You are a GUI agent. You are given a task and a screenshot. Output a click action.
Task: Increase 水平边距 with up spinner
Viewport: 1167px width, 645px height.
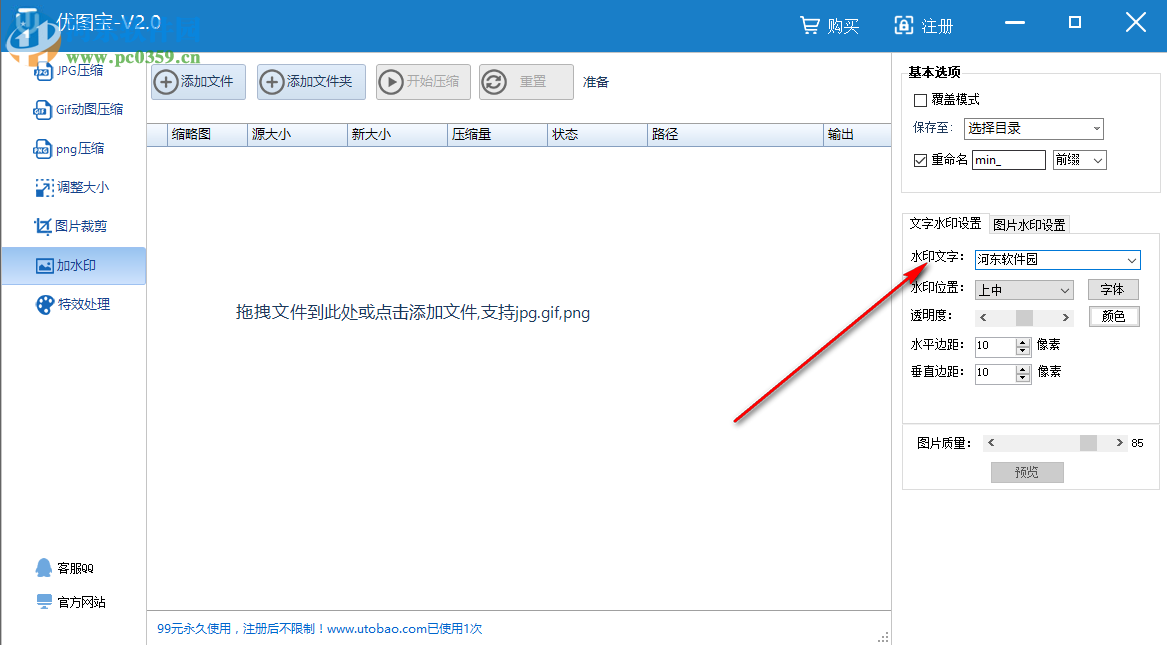tap(1023, 342)
